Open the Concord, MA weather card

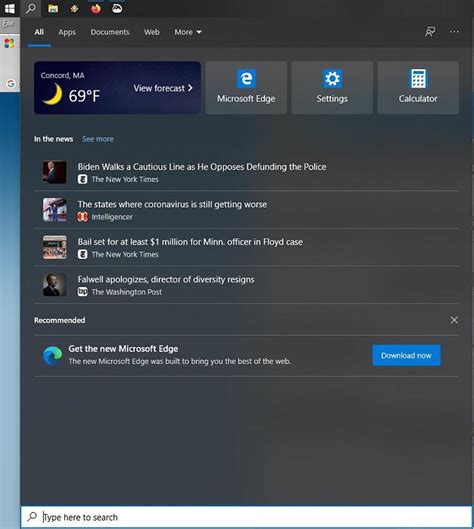coord(117,87)
